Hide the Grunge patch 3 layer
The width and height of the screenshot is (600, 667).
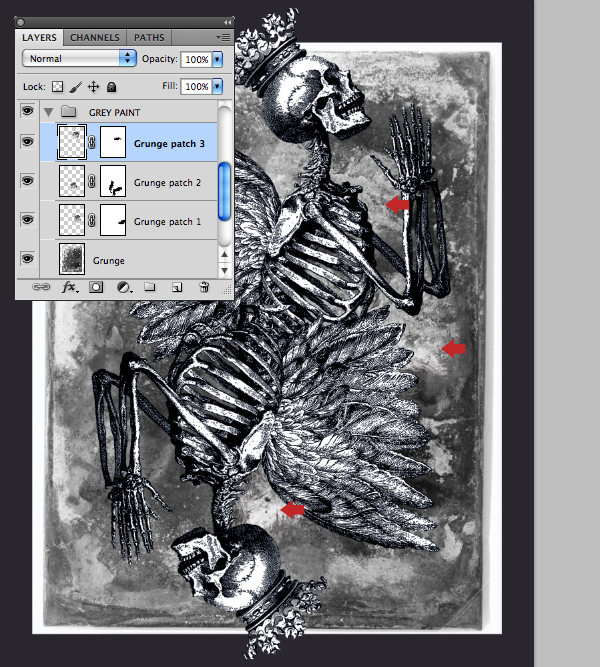point(28,142)
